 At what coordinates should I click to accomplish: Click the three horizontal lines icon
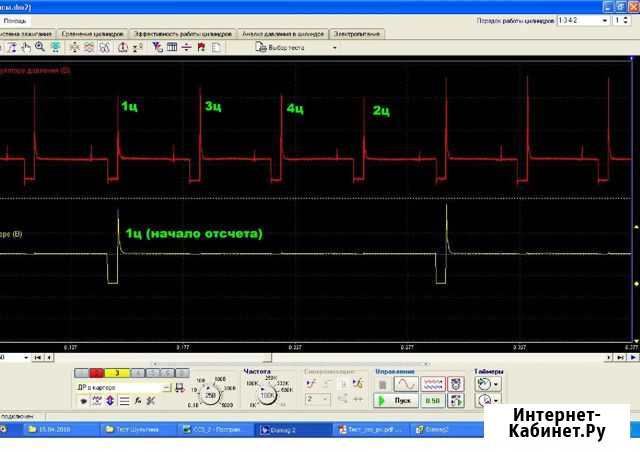(124, 401)
